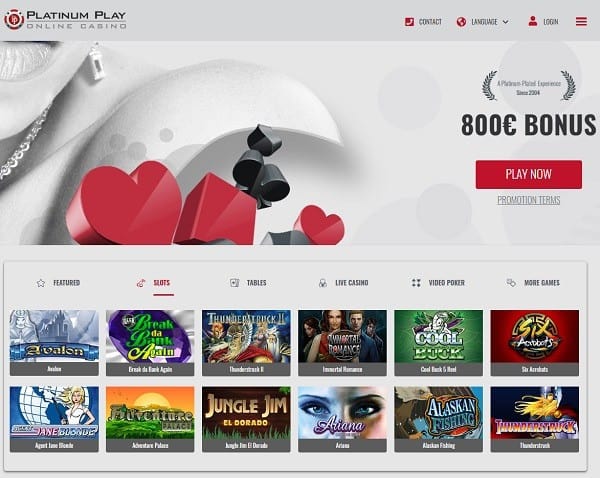Click the Featured star icon
Viewport: 600px width, 478px height.
[x=41, y=283]
